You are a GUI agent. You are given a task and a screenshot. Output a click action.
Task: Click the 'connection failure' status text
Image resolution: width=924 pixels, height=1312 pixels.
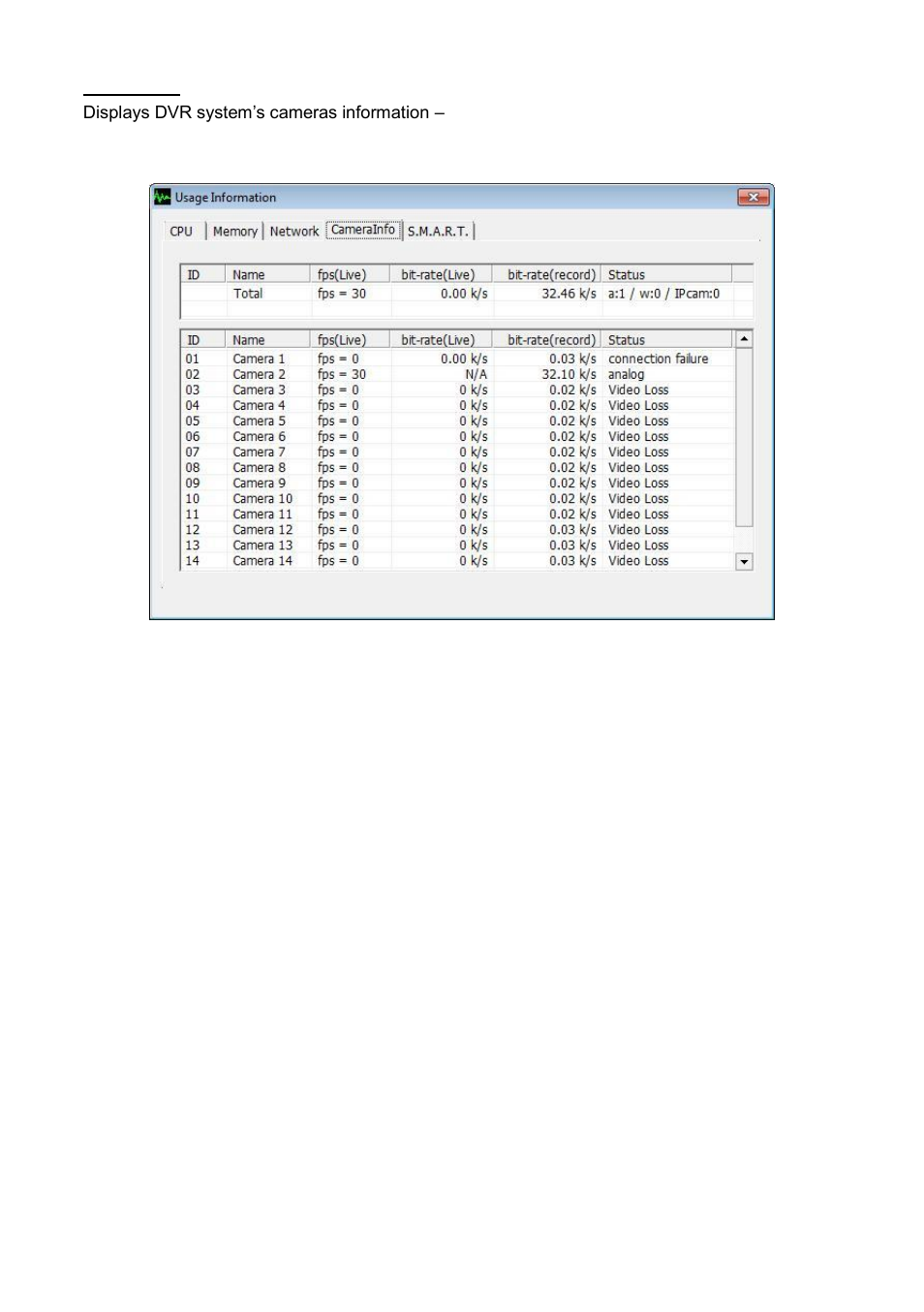point(658,359)
